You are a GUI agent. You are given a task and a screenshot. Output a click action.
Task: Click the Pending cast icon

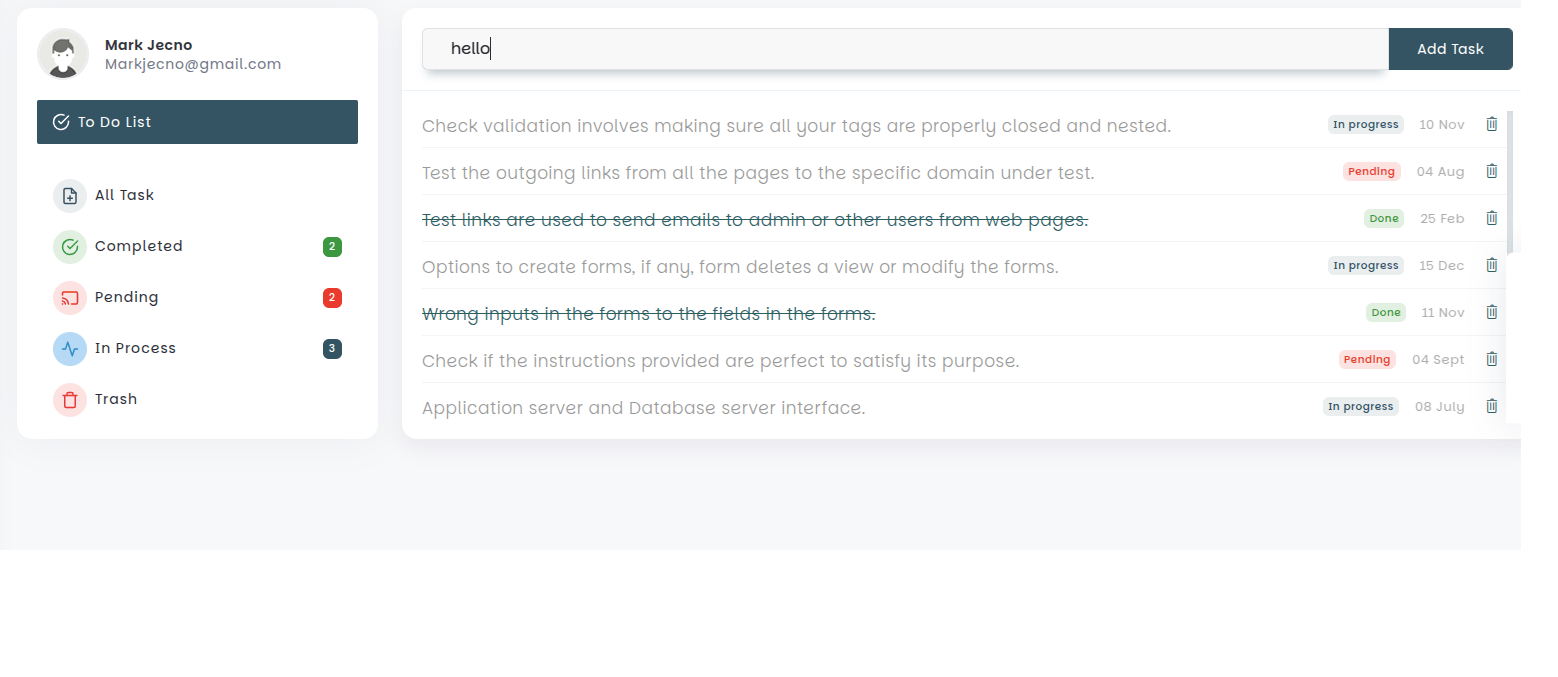pos(70,298)
